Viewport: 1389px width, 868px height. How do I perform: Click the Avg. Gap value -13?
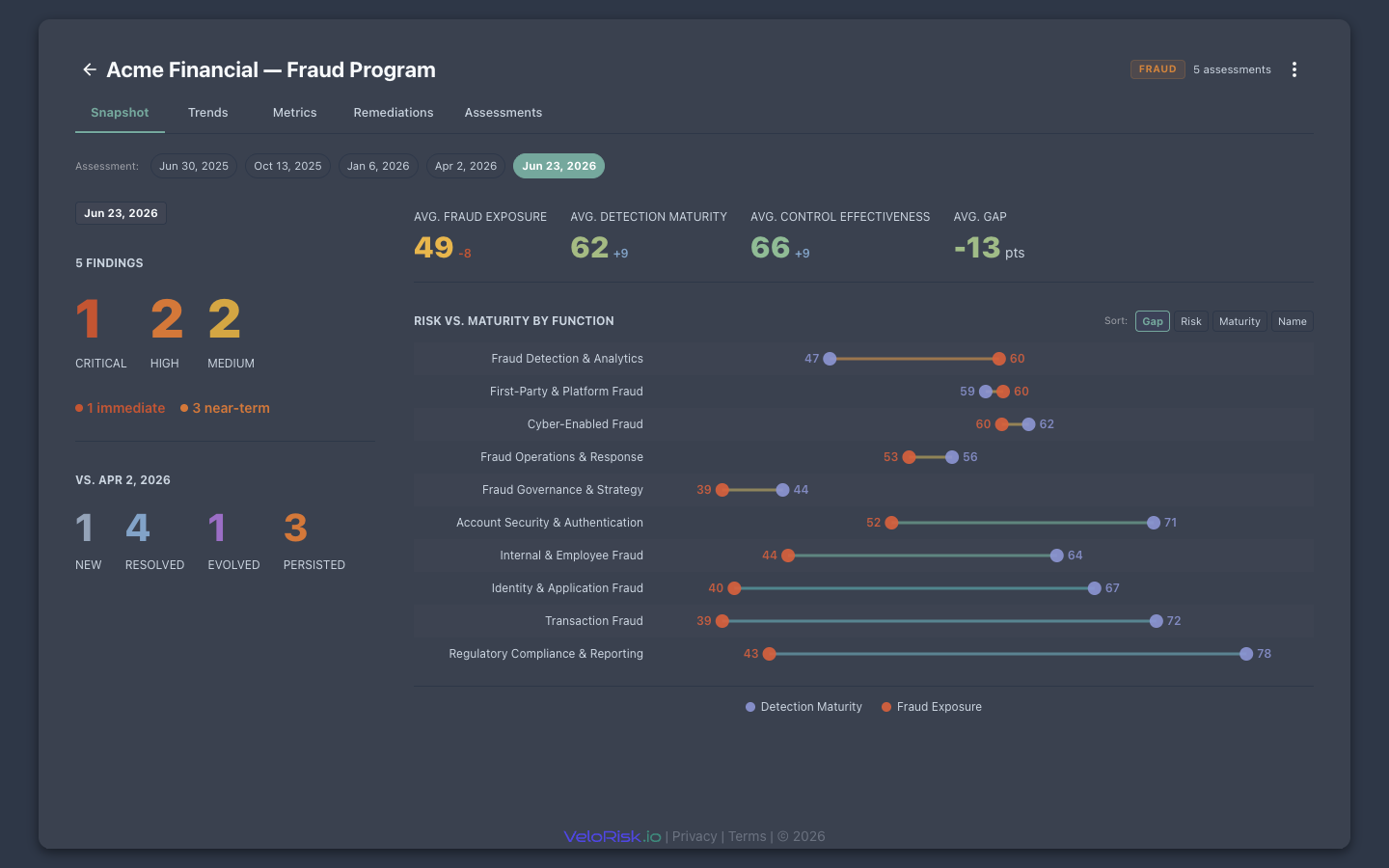pos(977,248)
